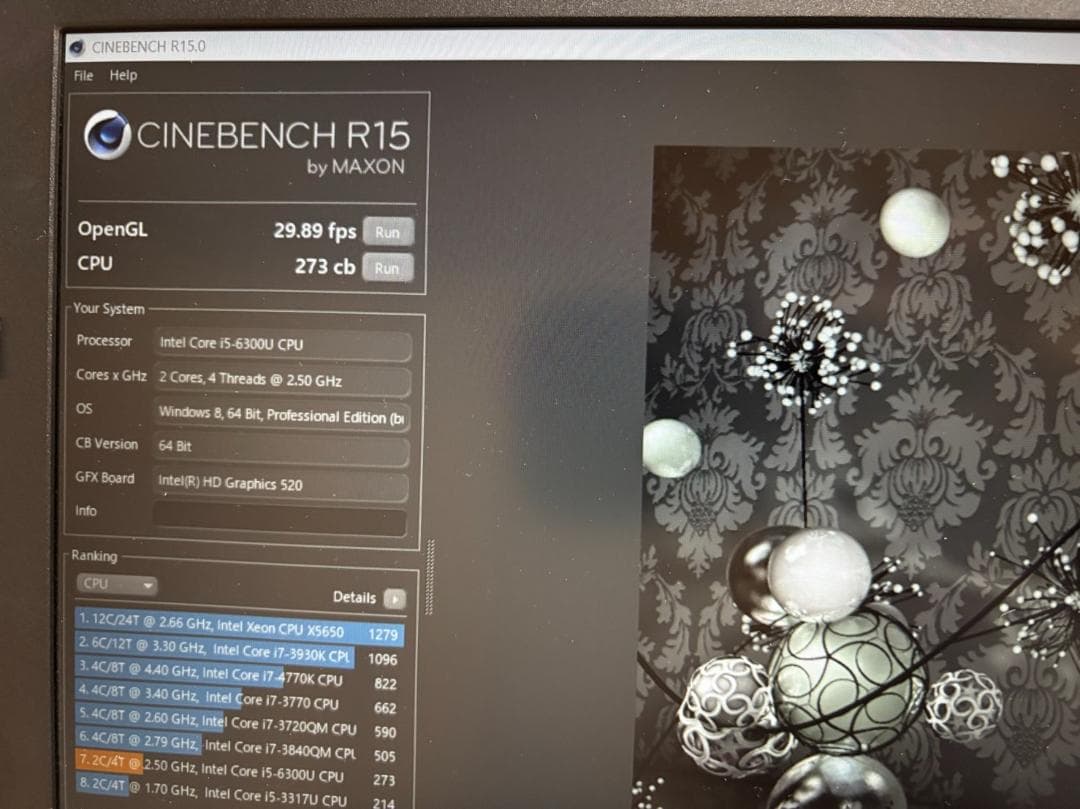Click the Cinebench R15 sphere logo
1080x809 pixels.
pyautogui.click(x=107, y=134)
